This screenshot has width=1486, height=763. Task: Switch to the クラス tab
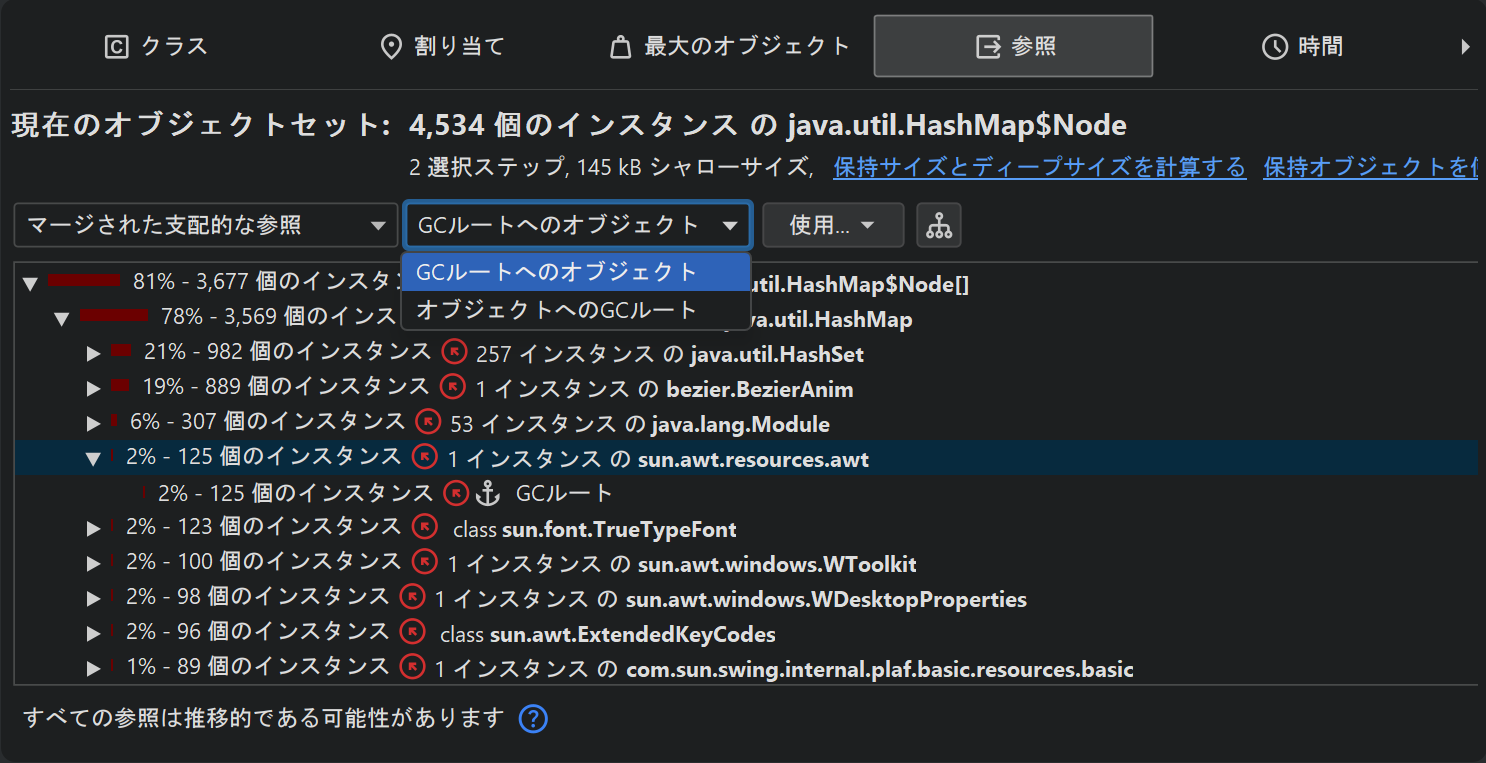pos(157,46)
